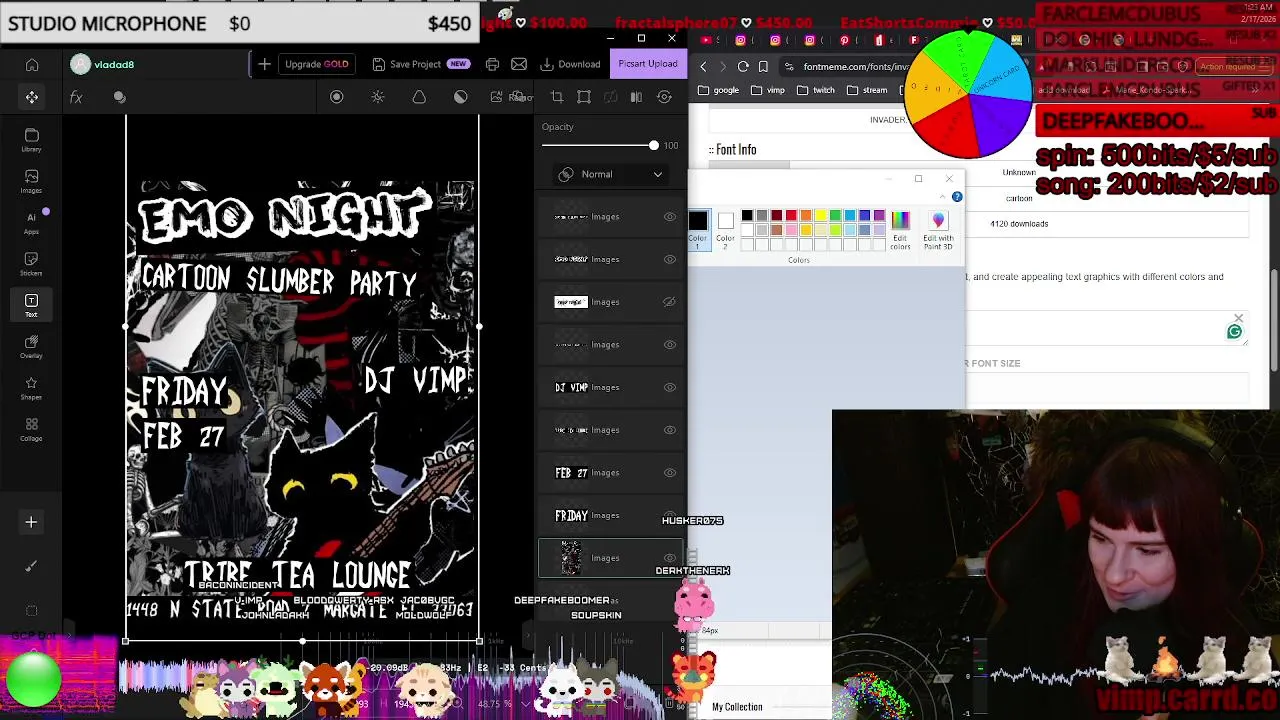Viewport: 1280px width, 720px height.
Task: Collapse the Paint ribbon with chevron
Action: click(943, 197)
